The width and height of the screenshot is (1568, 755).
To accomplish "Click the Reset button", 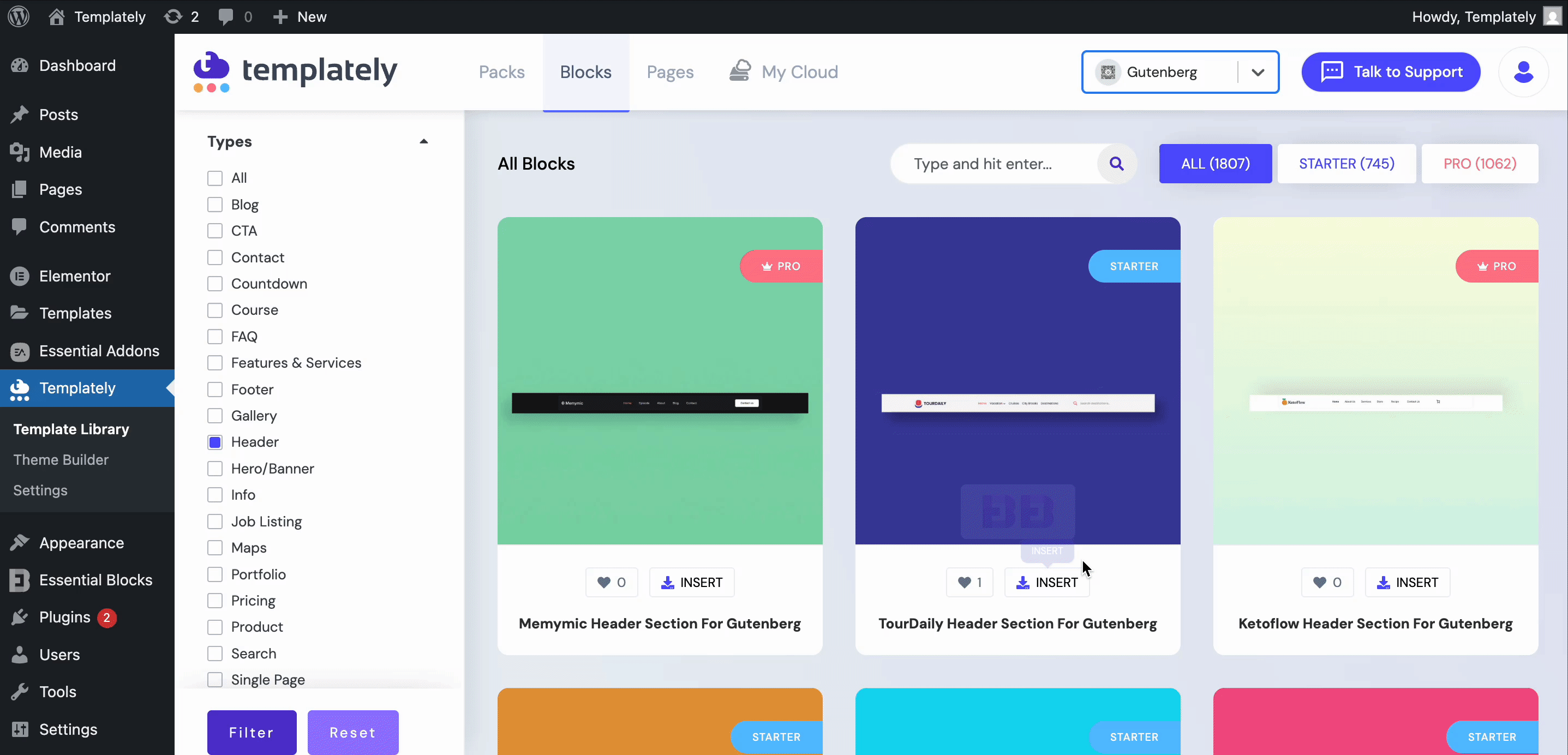I will coord(353,732).
